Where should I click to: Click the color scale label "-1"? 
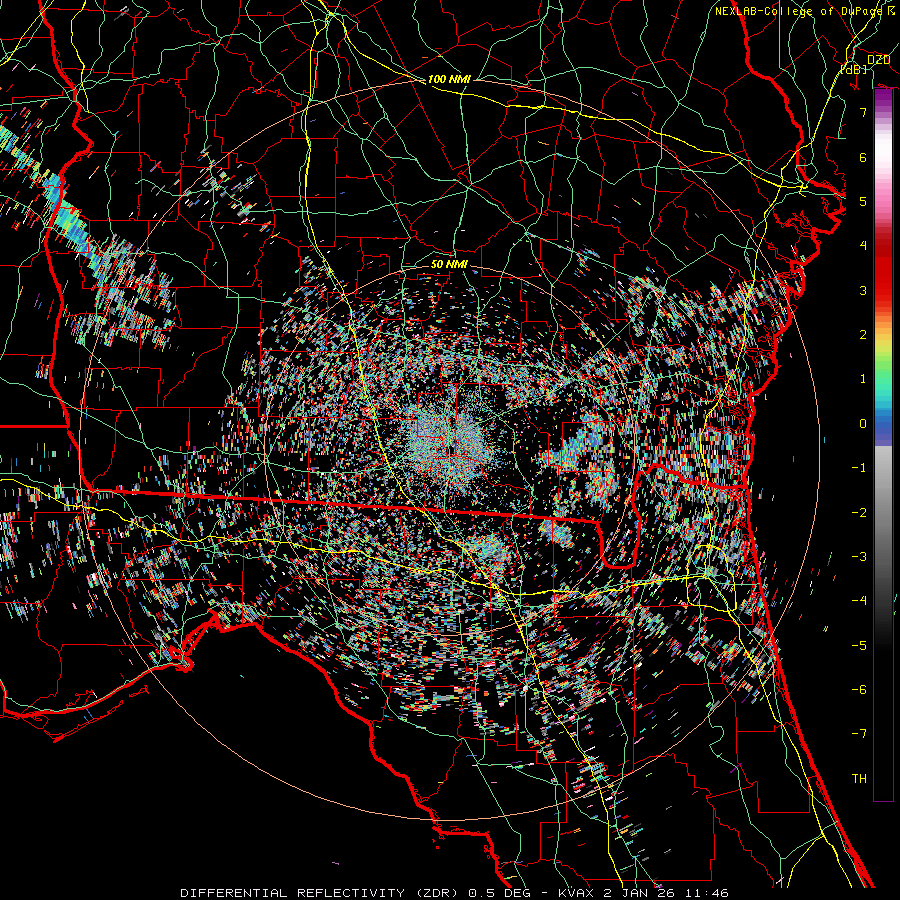point(859,468)
